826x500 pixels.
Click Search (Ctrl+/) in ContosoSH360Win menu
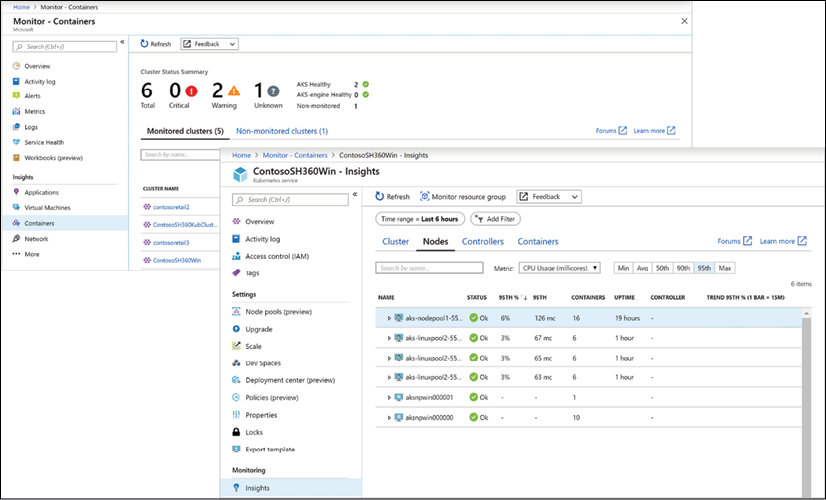coord(290,200)
